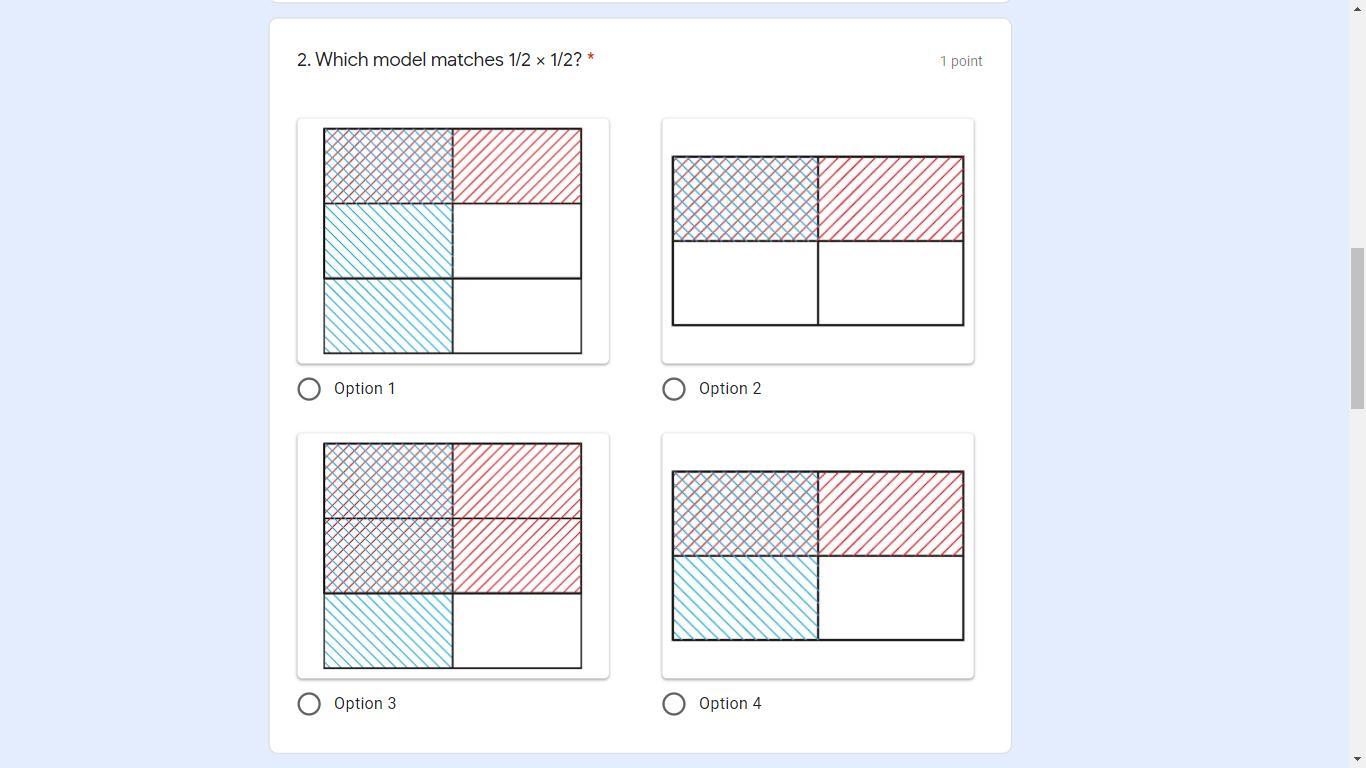1366x768 pixels.
Task: Select the Option 1 radio button
Action: pos(309,389)
